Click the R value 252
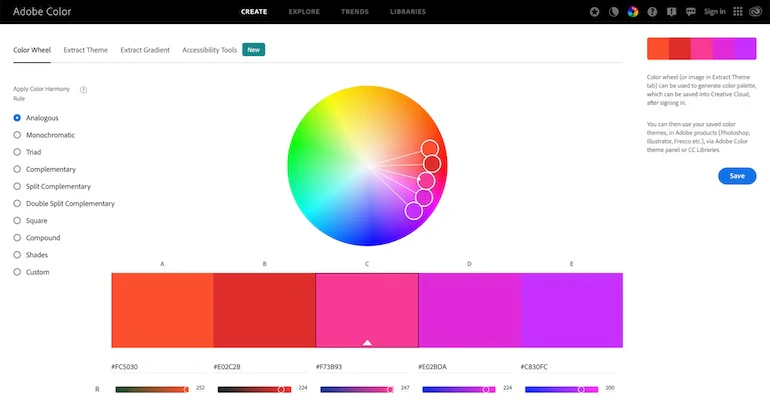770x399 pixels. (200, 388)
